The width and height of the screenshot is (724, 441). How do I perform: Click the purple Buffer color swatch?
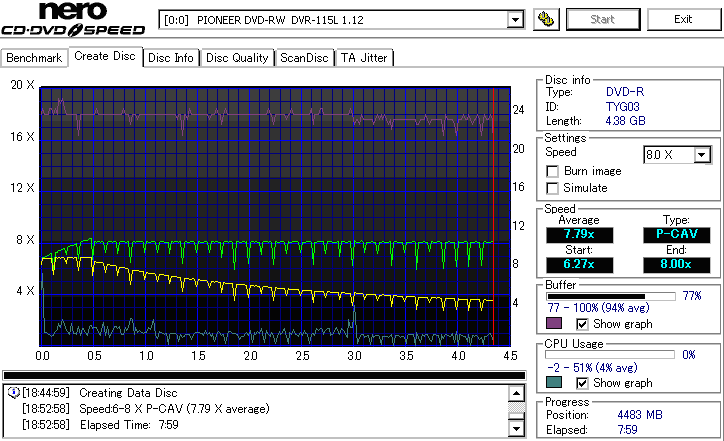coord(554,324)
